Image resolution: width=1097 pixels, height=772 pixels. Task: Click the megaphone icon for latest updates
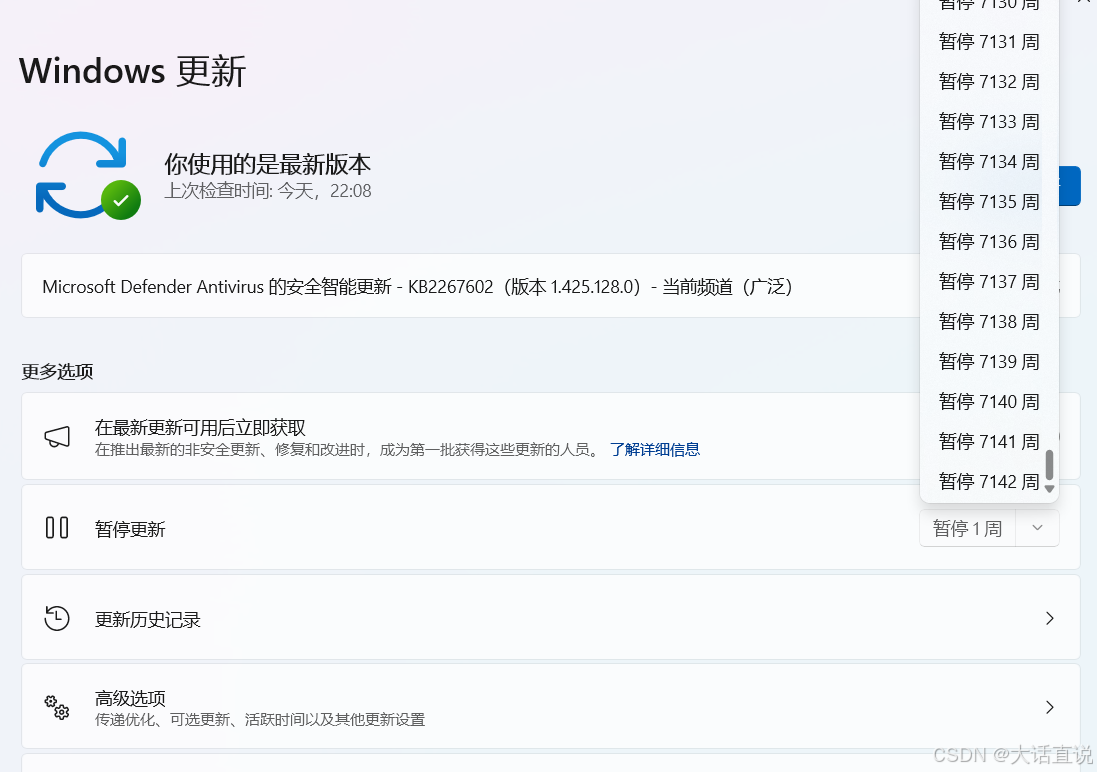pos(57,437)
